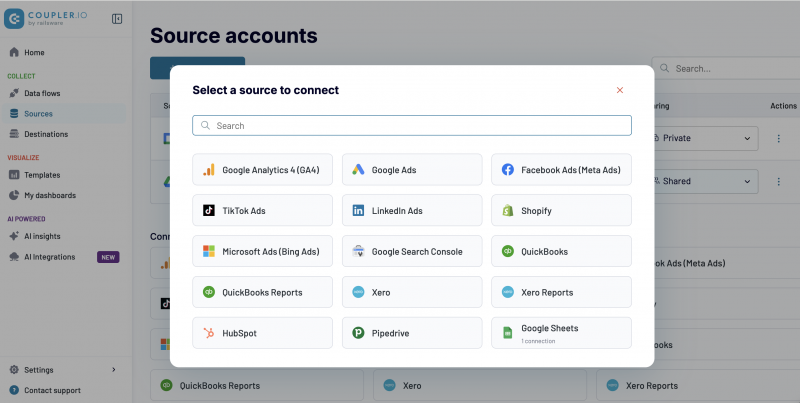Screen dimensions: 800x403
Task: Click the NEW badge beside AI integrations
Action: pos(108,257)
